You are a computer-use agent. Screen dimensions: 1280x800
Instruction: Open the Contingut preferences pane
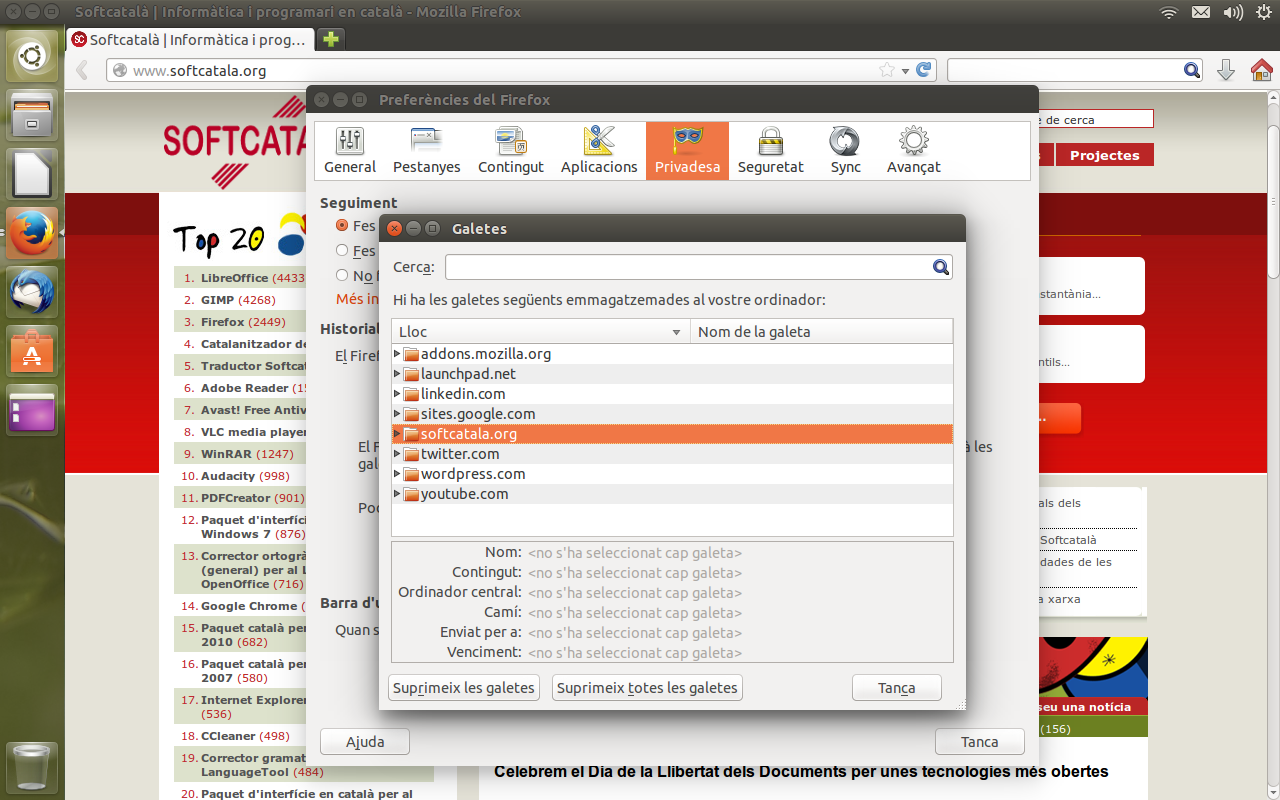point(511,151)
